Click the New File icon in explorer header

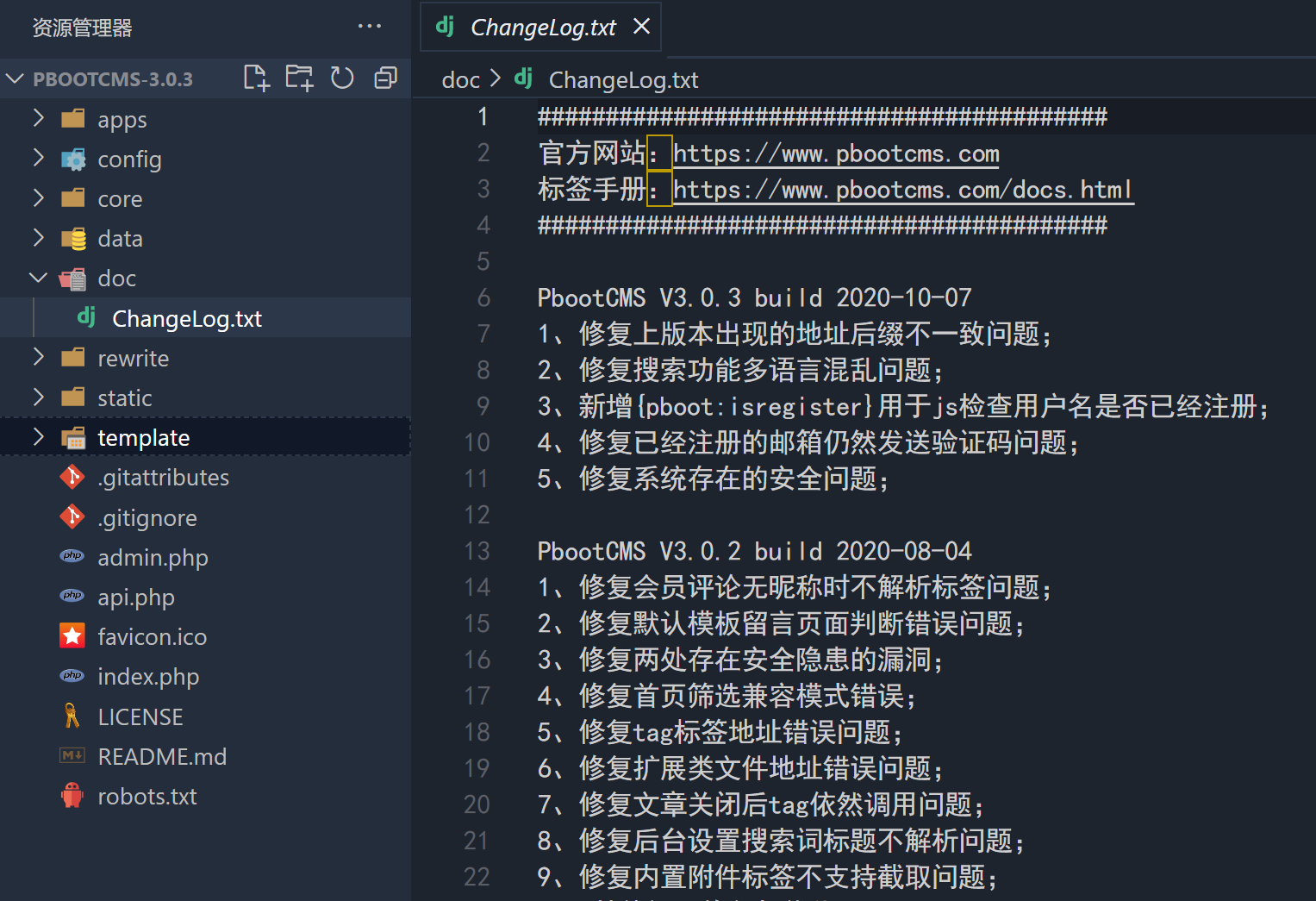tap(256, 78)
